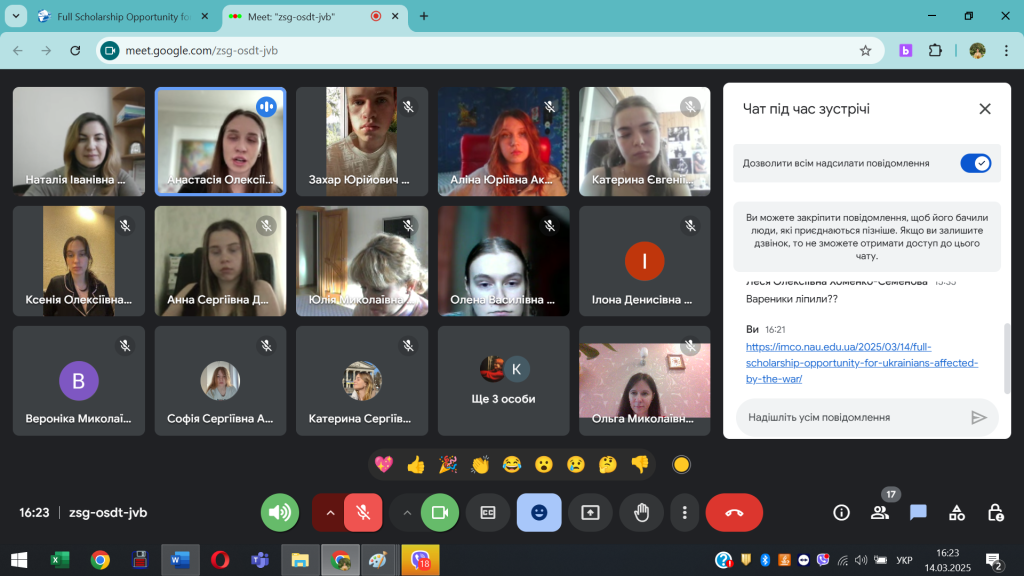Screen dimensions: 1024x576
Task: Open the activities shapes icon
Action: point(957,513)
